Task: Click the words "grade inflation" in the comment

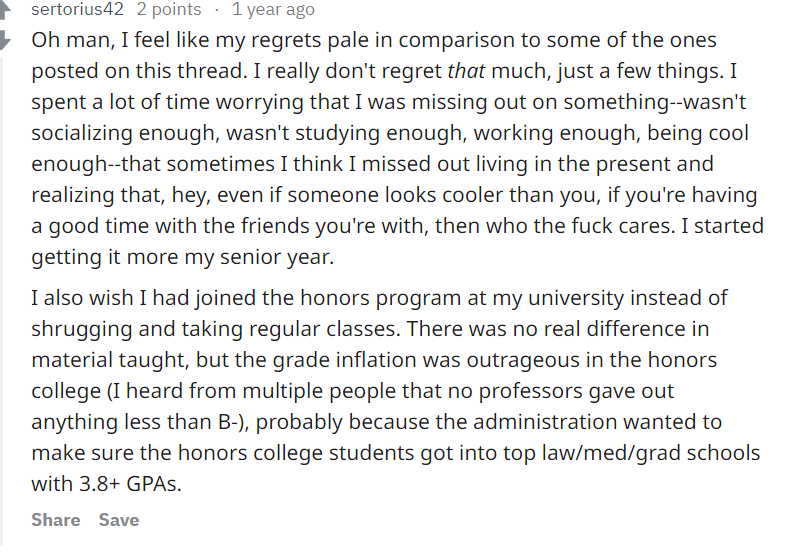Action: (337, 360)
